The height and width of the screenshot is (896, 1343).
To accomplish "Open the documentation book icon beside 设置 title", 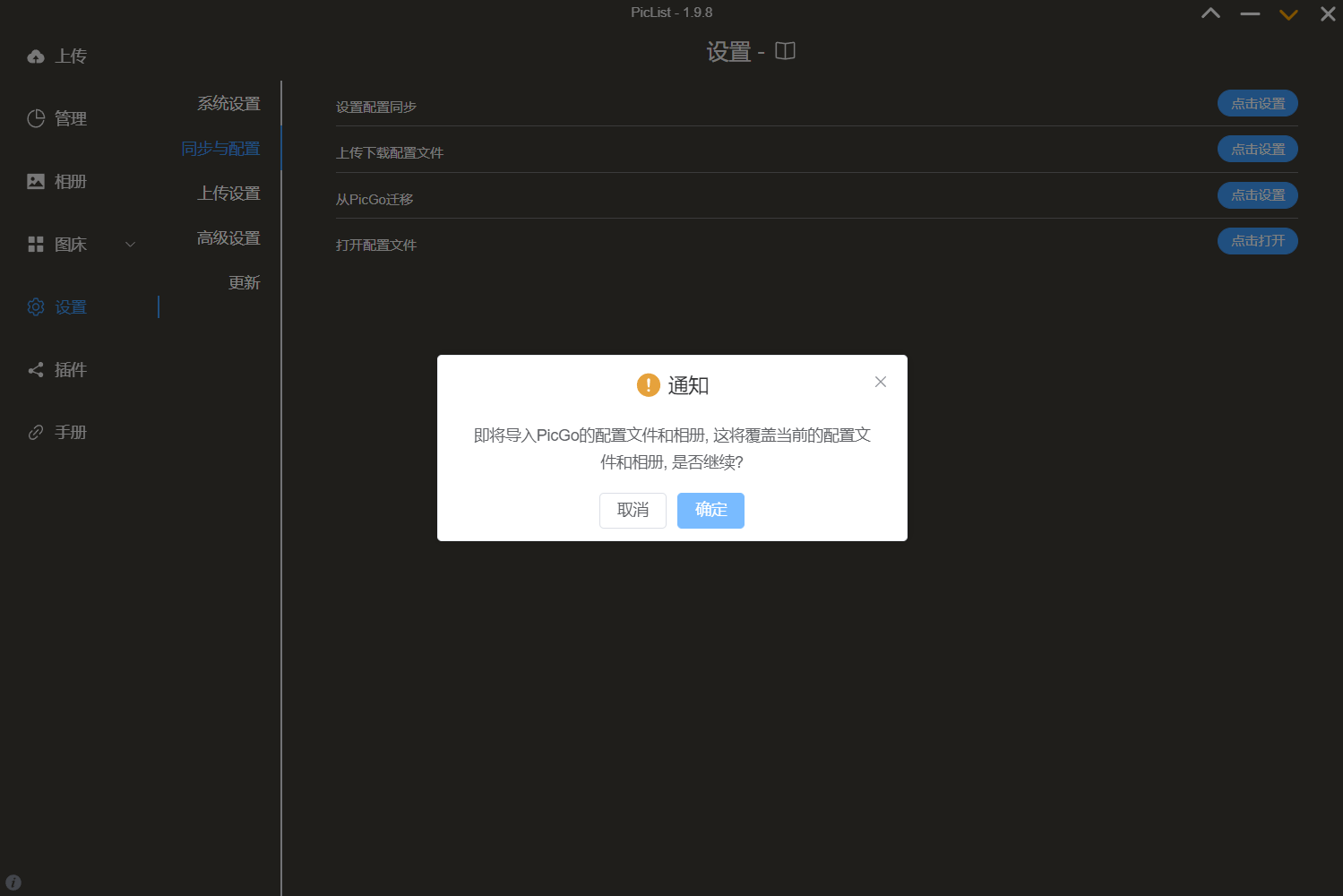I will 785,51.
